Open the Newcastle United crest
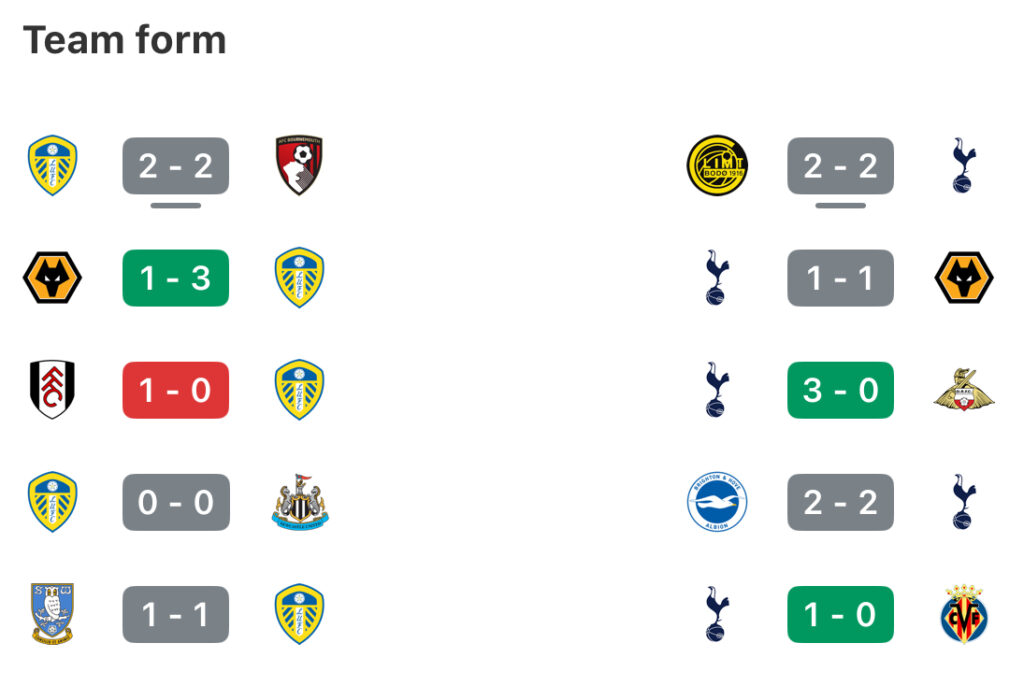The image size is (1024, 686). point(299,502)
